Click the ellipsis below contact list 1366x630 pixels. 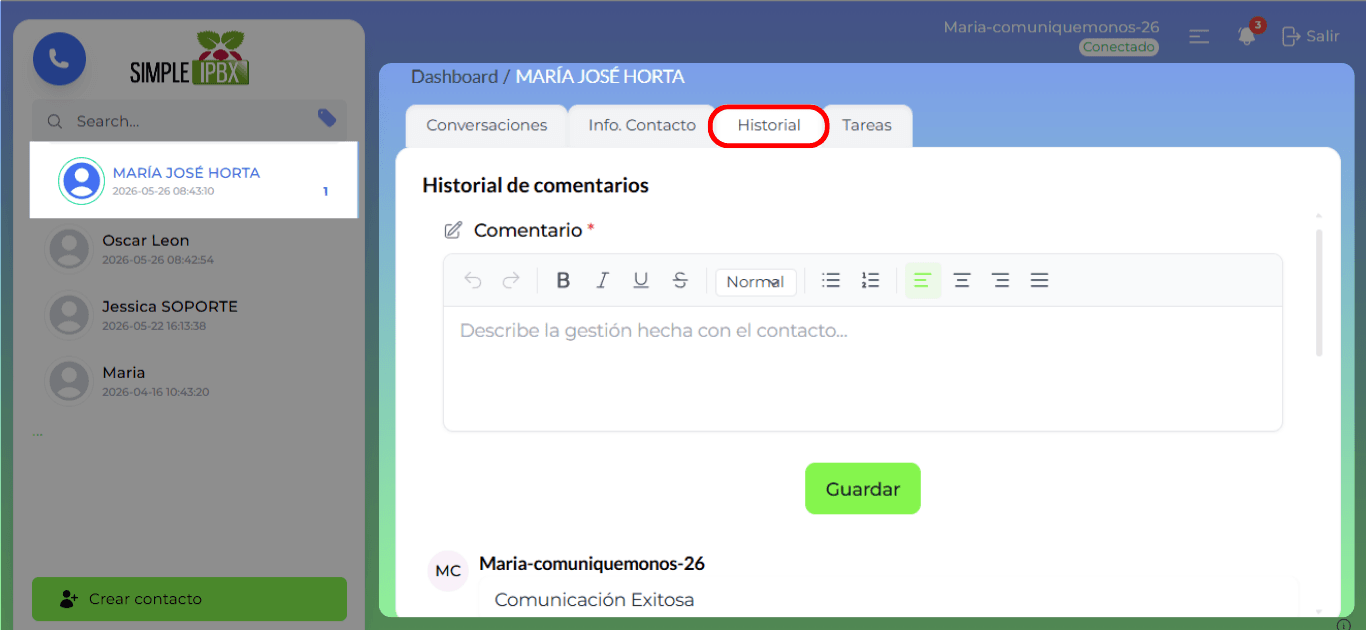[37, 433]
